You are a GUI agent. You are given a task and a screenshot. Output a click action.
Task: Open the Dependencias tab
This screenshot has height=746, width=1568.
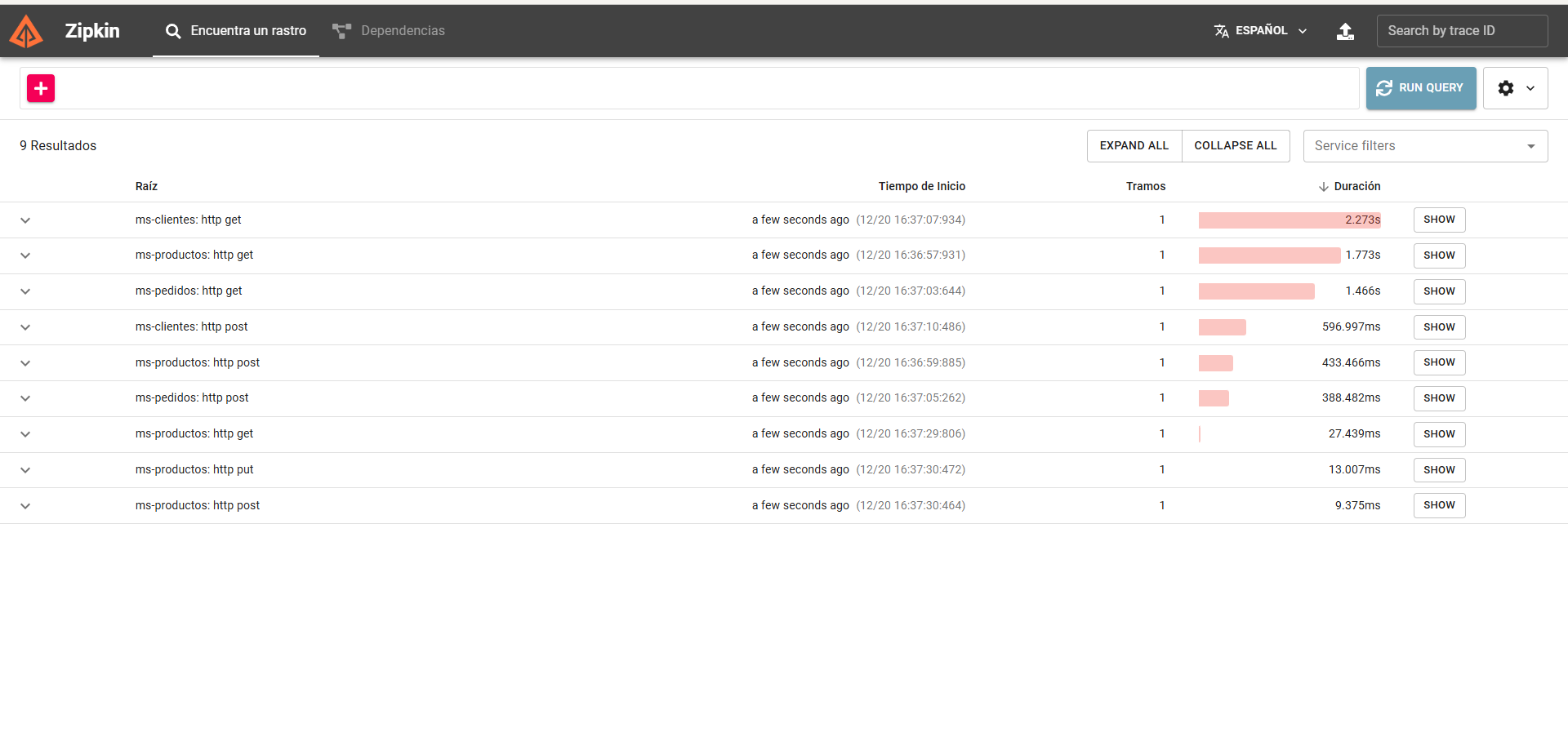(x=389, y=31)
